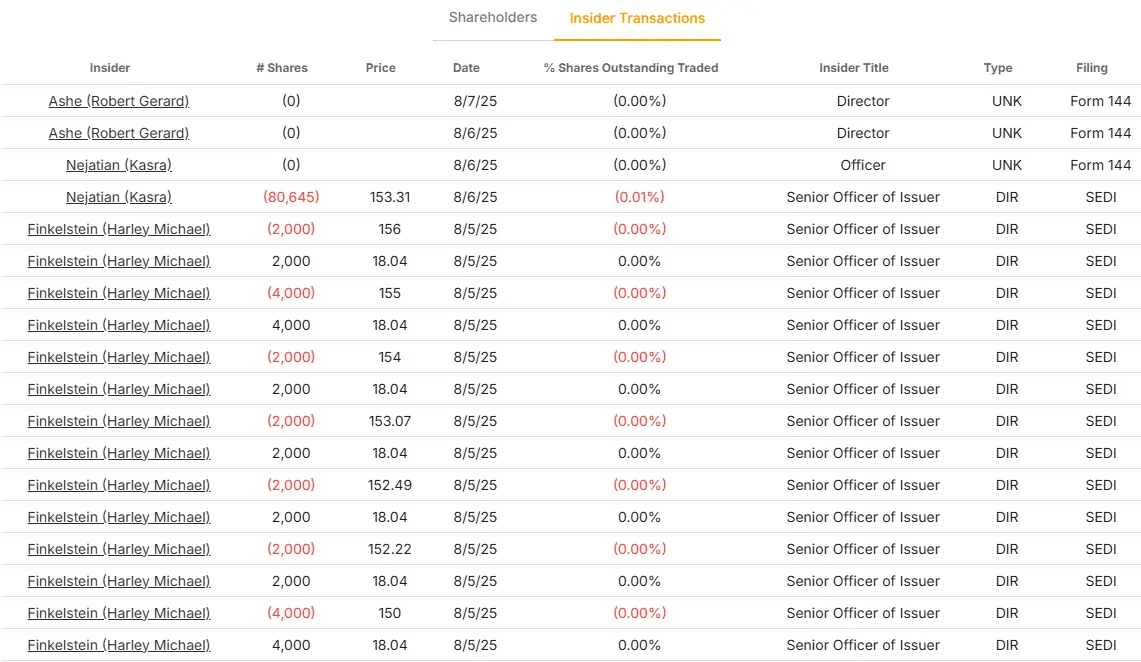
Task: Open Nejatian (Kasra) insider profile
Action: click(118, 165)
